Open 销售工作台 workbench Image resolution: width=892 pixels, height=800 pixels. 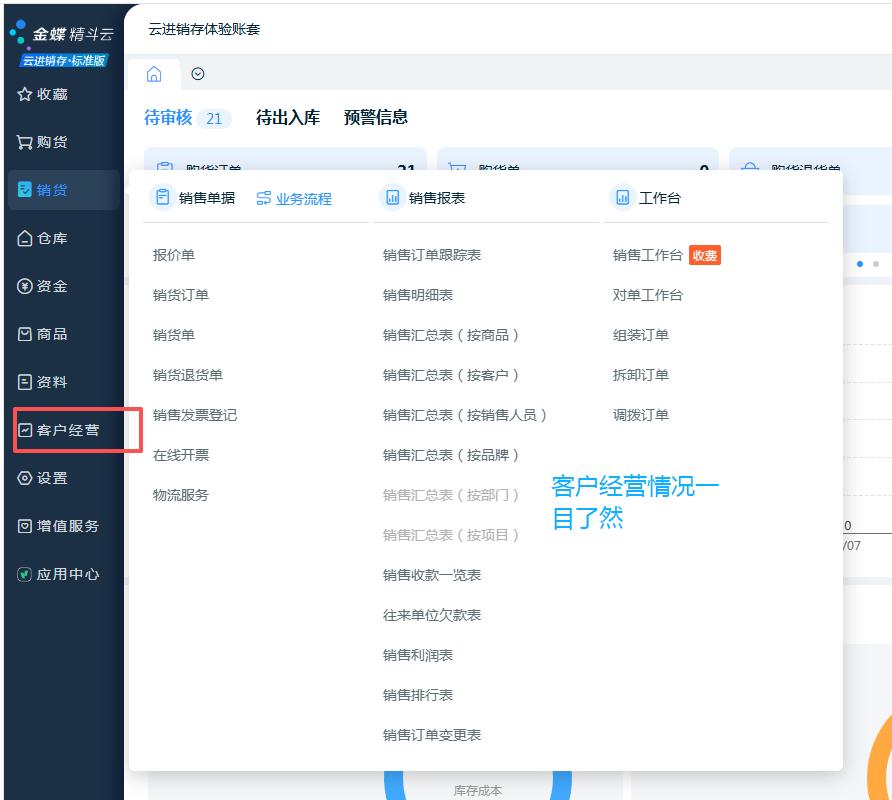coord(648,255)
